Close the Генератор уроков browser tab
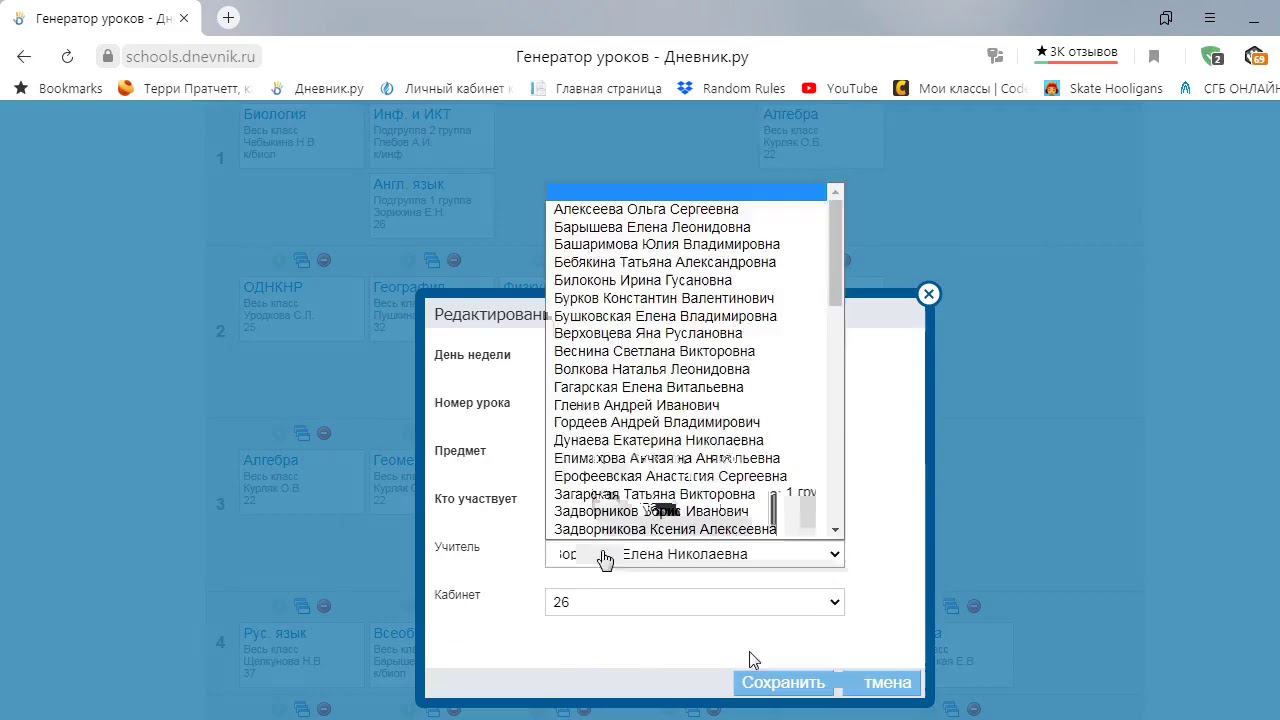The height and width of the screenshot is (720, 1280). [184, 18]
